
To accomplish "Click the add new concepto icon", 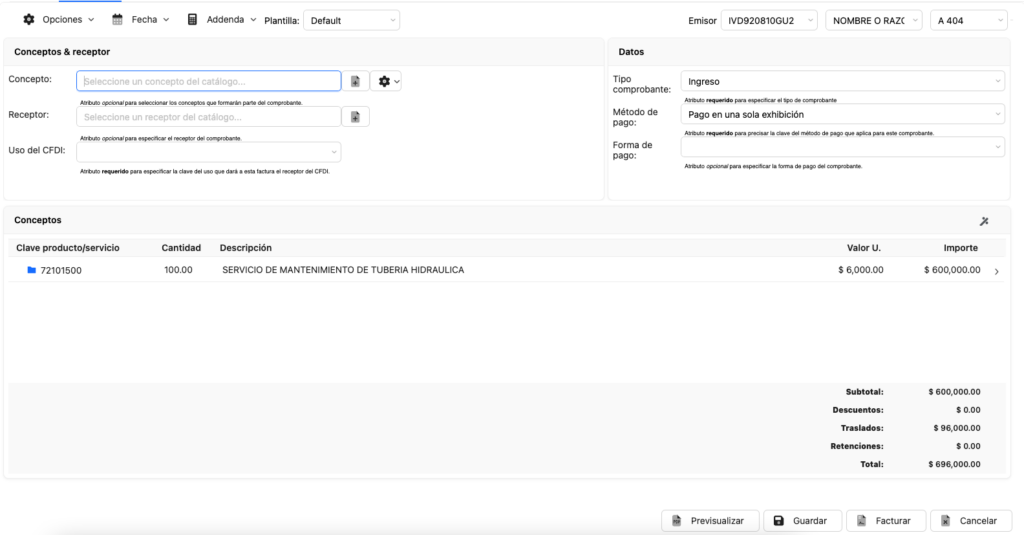I will (x=355, y=81).
